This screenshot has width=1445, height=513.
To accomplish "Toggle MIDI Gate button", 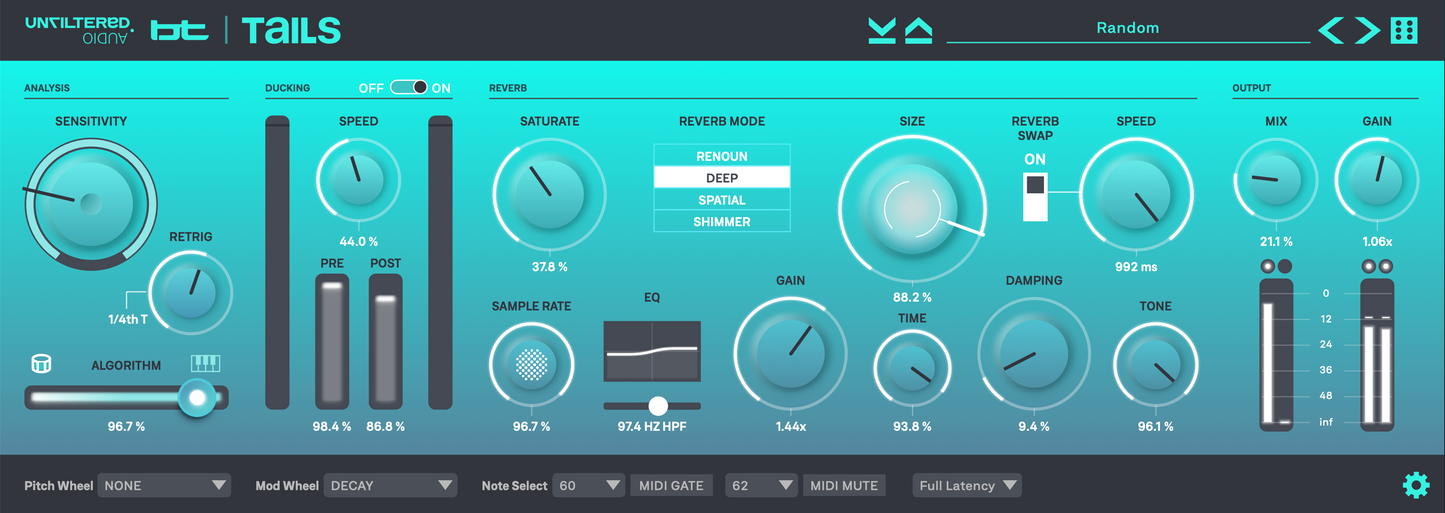I will pos(672,486).
